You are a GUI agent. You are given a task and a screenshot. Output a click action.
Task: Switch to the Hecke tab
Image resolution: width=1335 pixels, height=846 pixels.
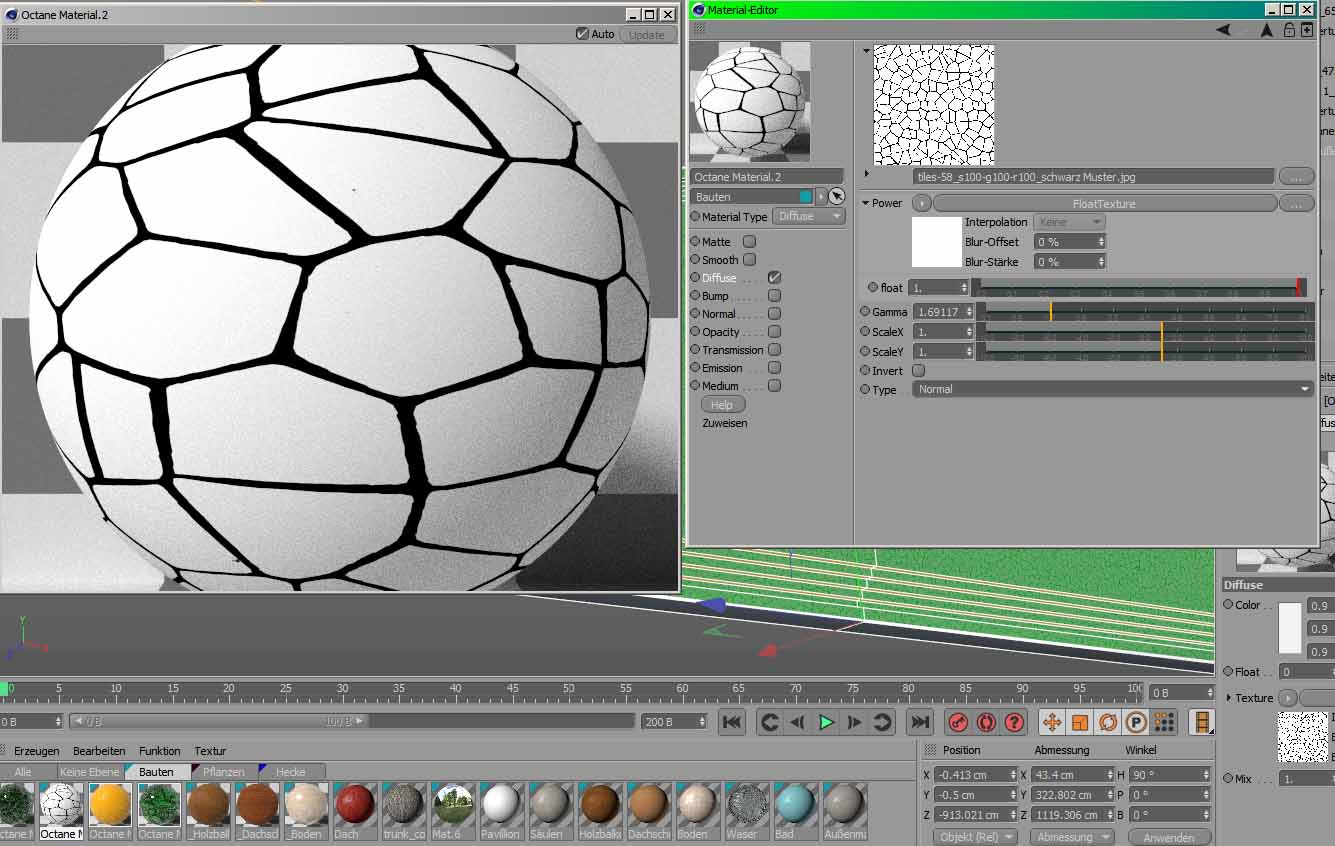click(x=291, y=772)
